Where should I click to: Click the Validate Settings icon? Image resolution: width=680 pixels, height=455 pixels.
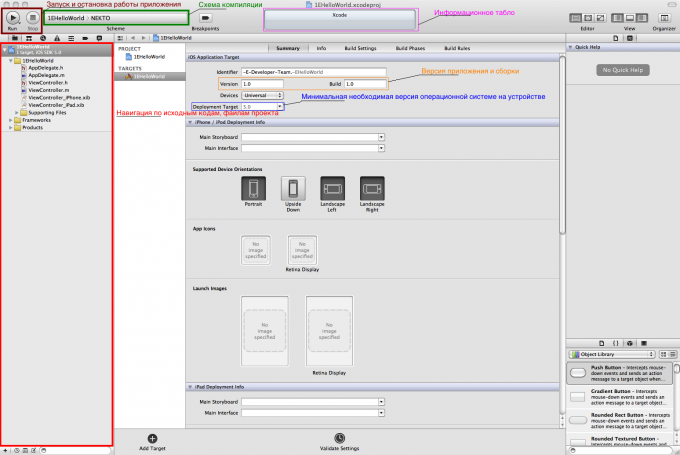[x=340, y=438]
